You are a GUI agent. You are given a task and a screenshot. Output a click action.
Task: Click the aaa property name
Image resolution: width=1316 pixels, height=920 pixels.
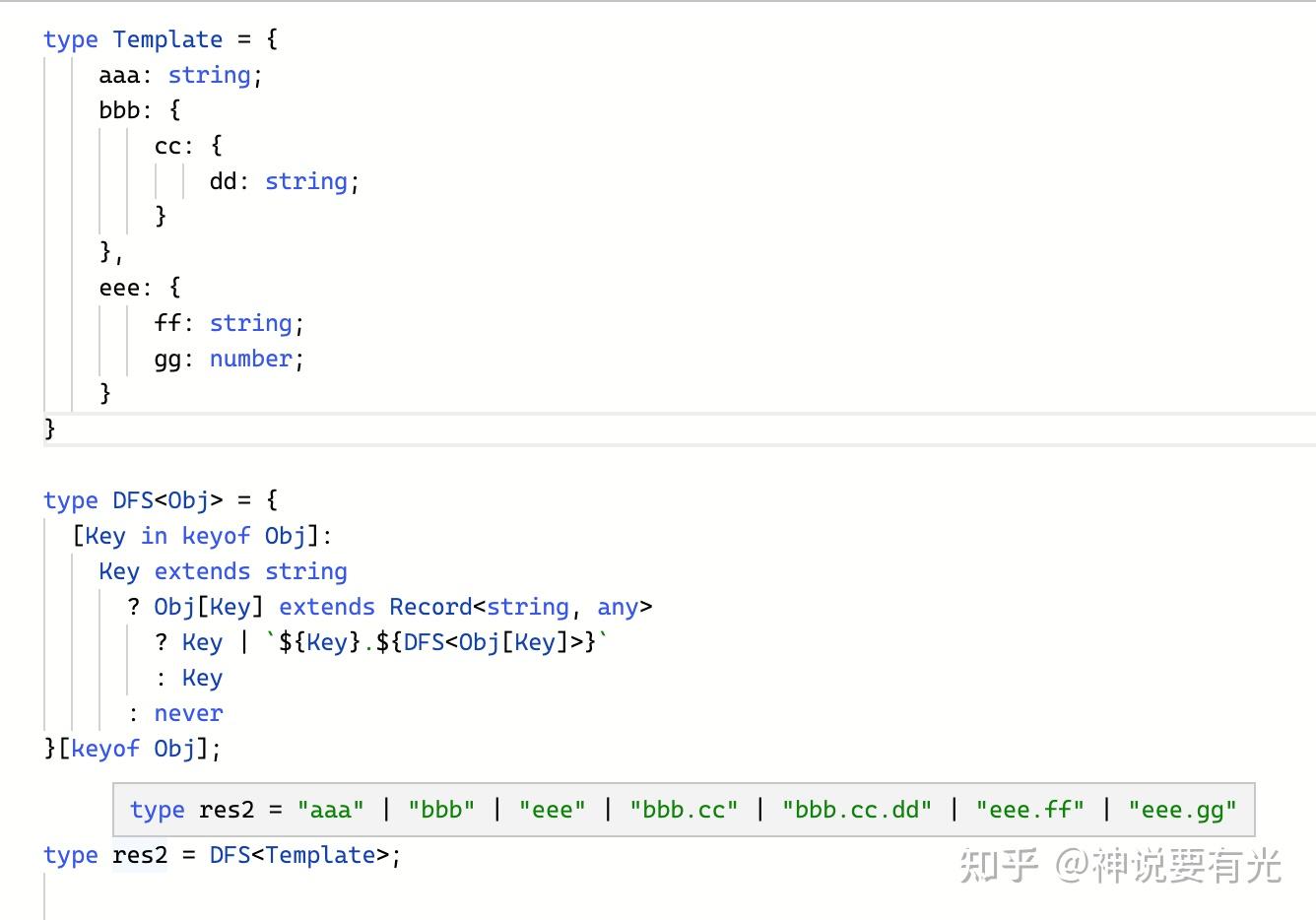pos(118,75)
